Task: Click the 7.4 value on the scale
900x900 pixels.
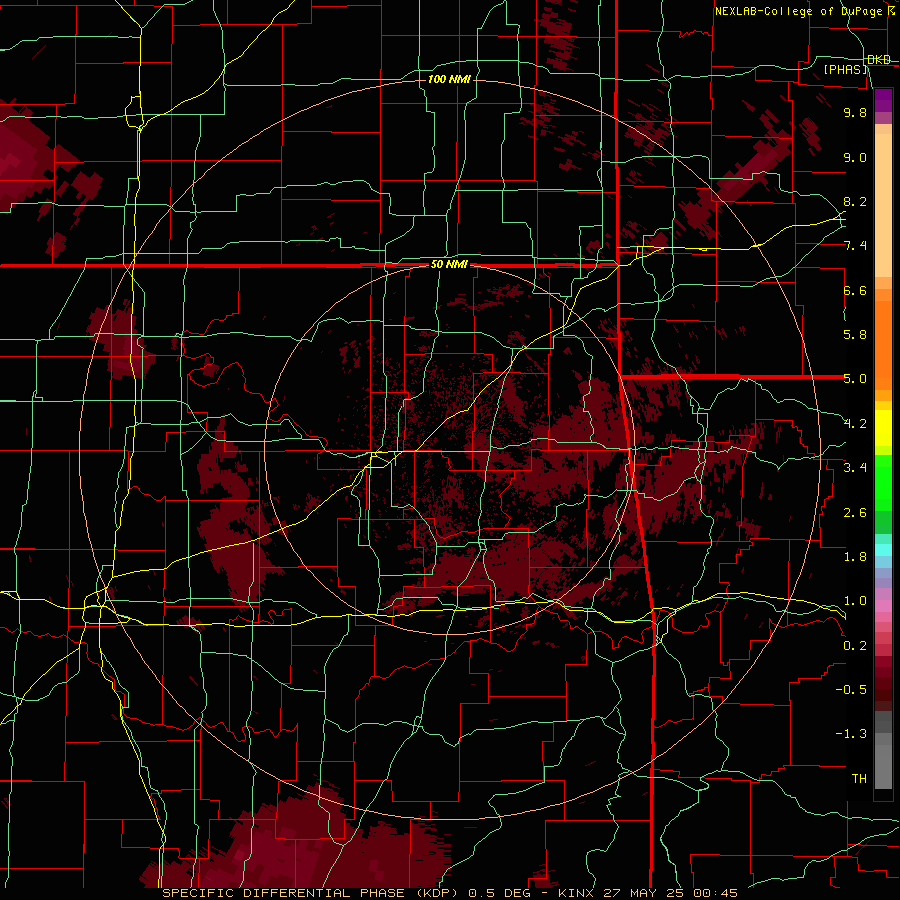Action: click(x=855, y=246)
